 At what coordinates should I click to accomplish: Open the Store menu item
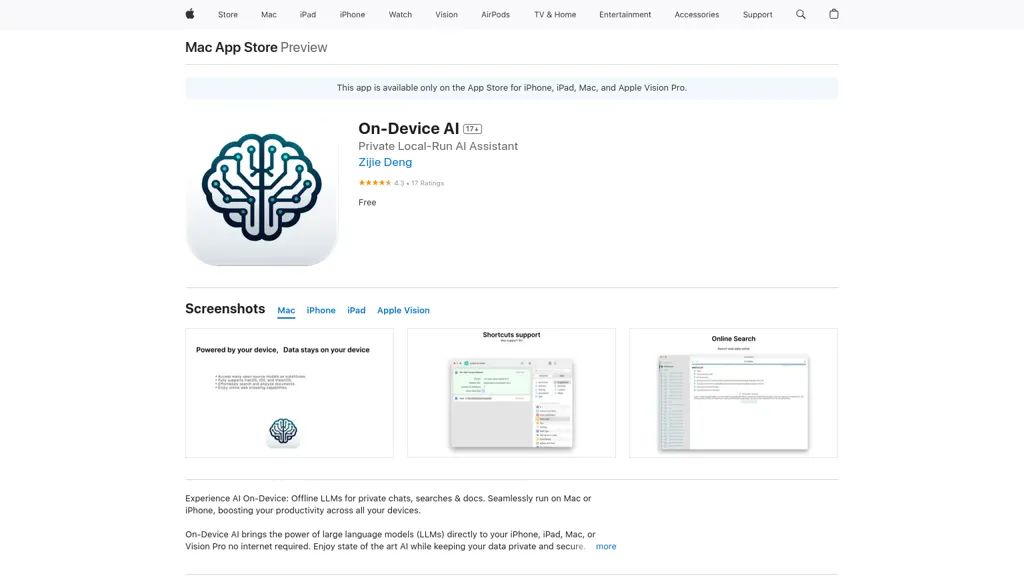coord(227,14)
